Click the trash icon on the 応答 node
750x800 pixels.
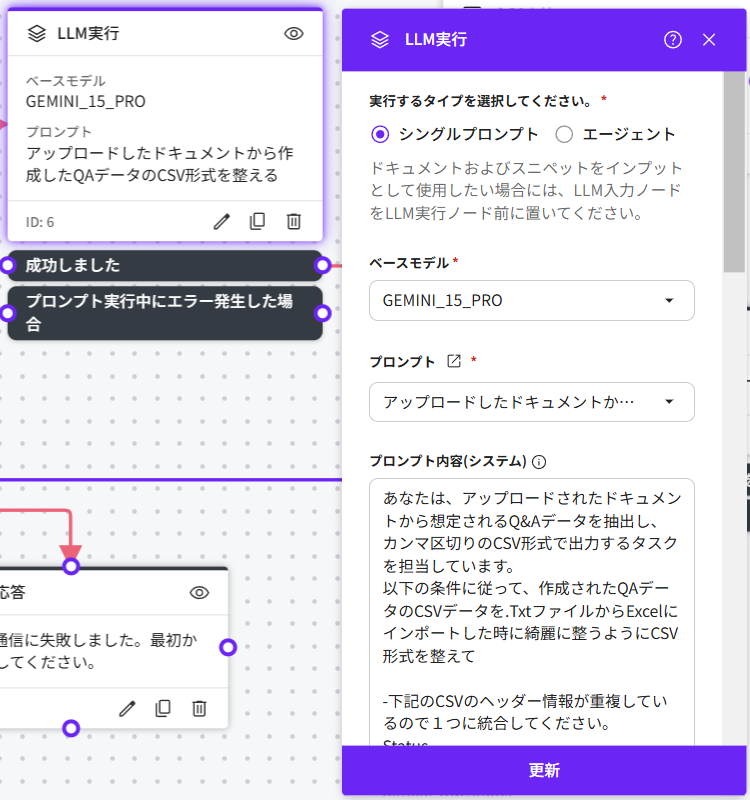coord(199,708)
